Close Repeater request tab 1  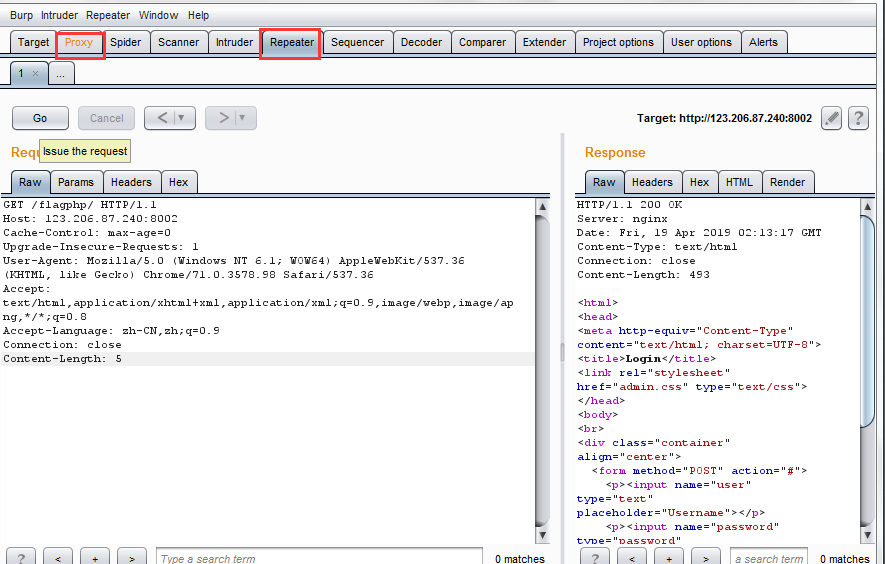(x=36, y=73)
